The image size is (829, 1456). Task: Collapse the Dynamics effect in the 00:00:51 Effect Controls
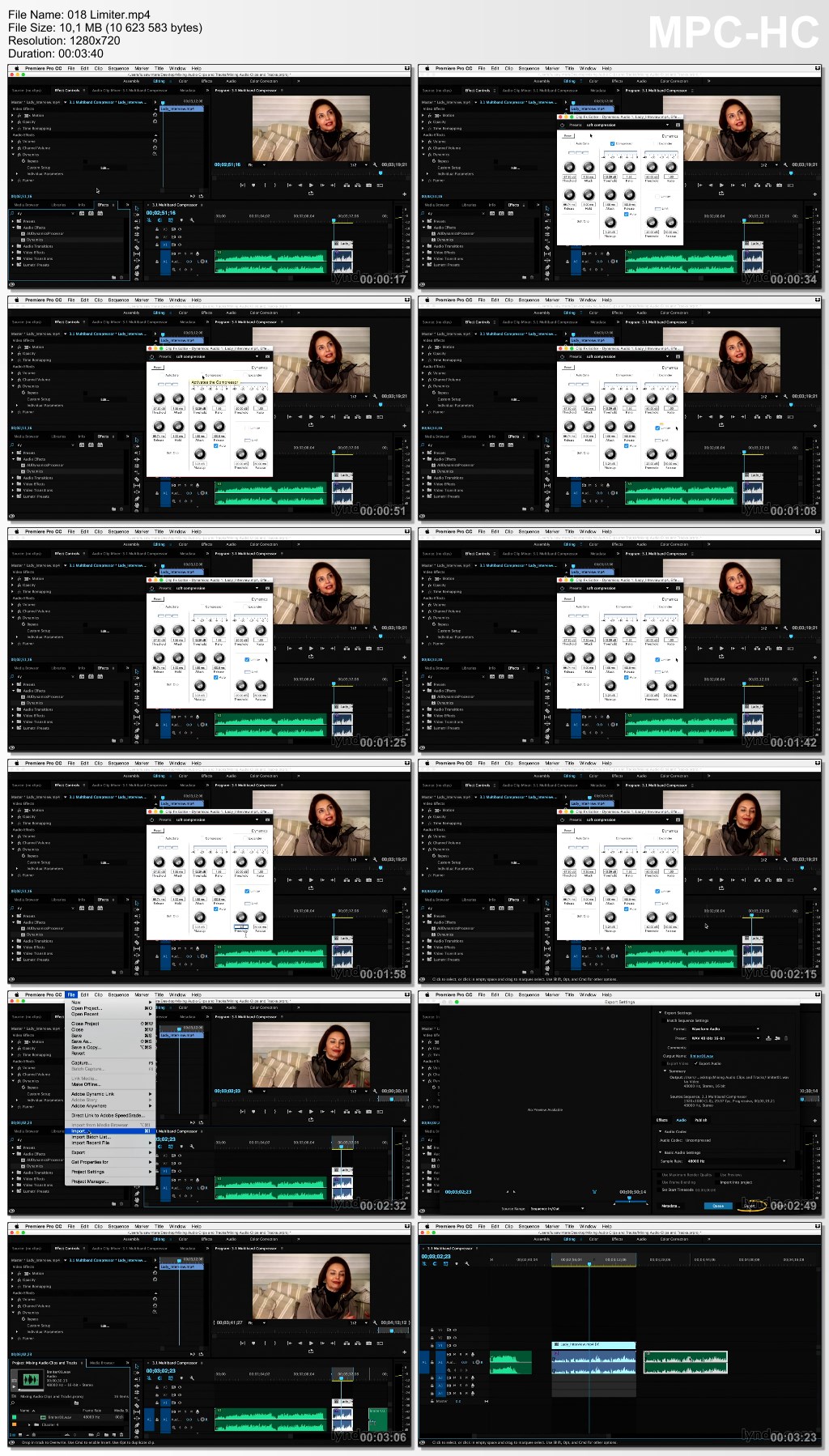[13, 386]
